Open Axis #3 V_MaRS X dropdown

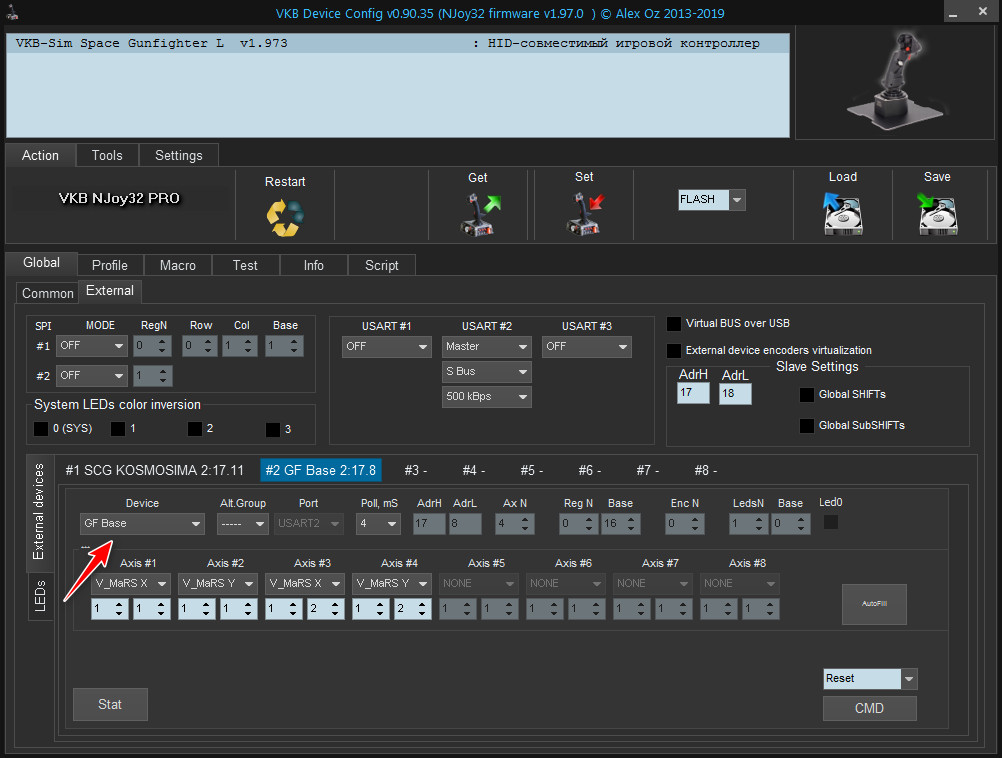tap(305, 584)
